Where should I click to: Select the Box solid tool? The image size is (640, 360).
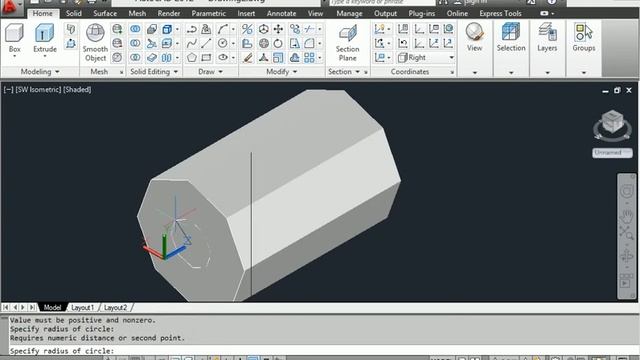tap(14, 38)
